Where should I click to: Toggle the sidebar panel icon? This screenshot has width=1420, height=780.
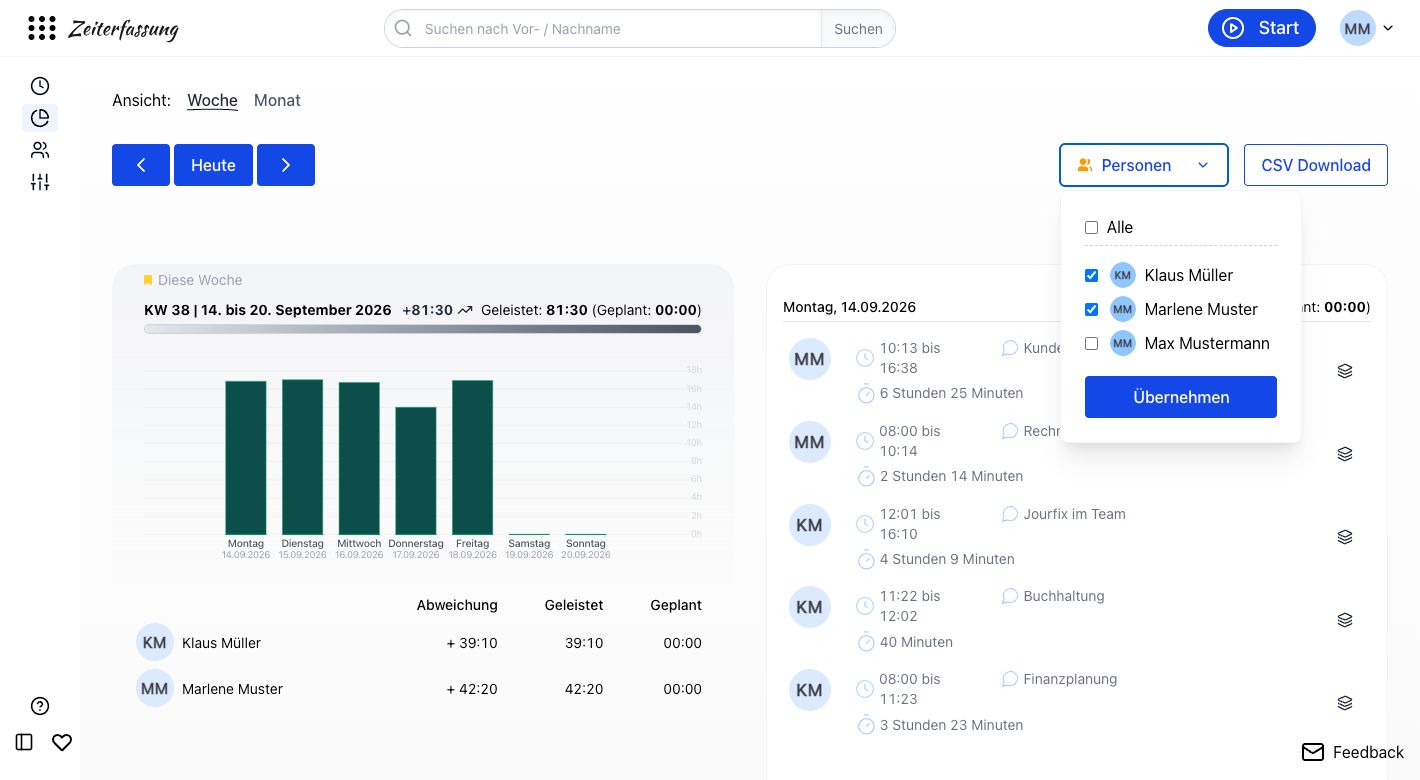[25, 742]
